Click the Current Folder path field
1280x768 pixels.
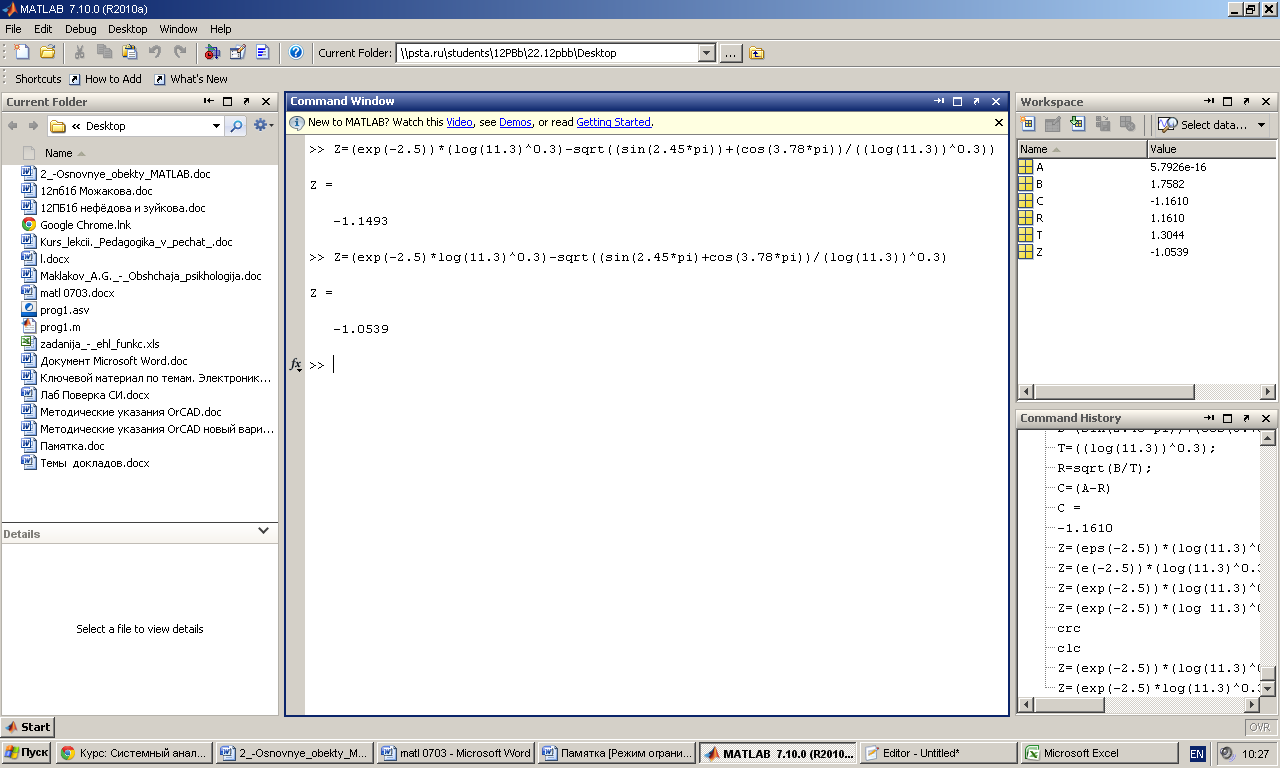tap(547, 53)
